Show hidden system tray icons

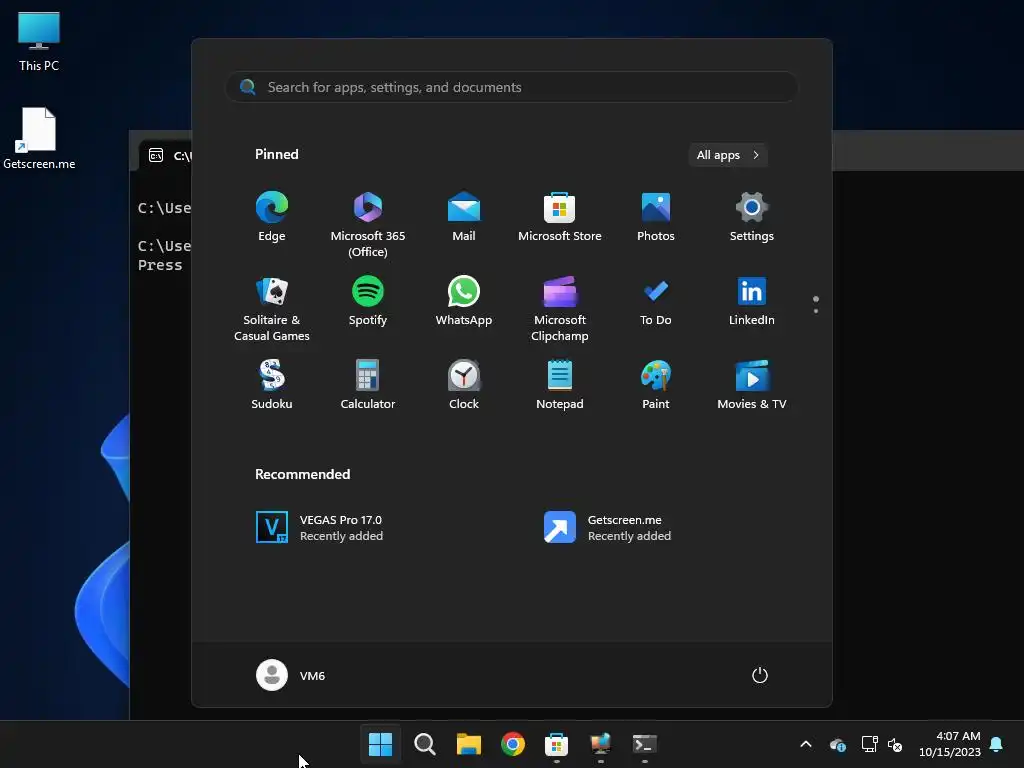point(806,744)
